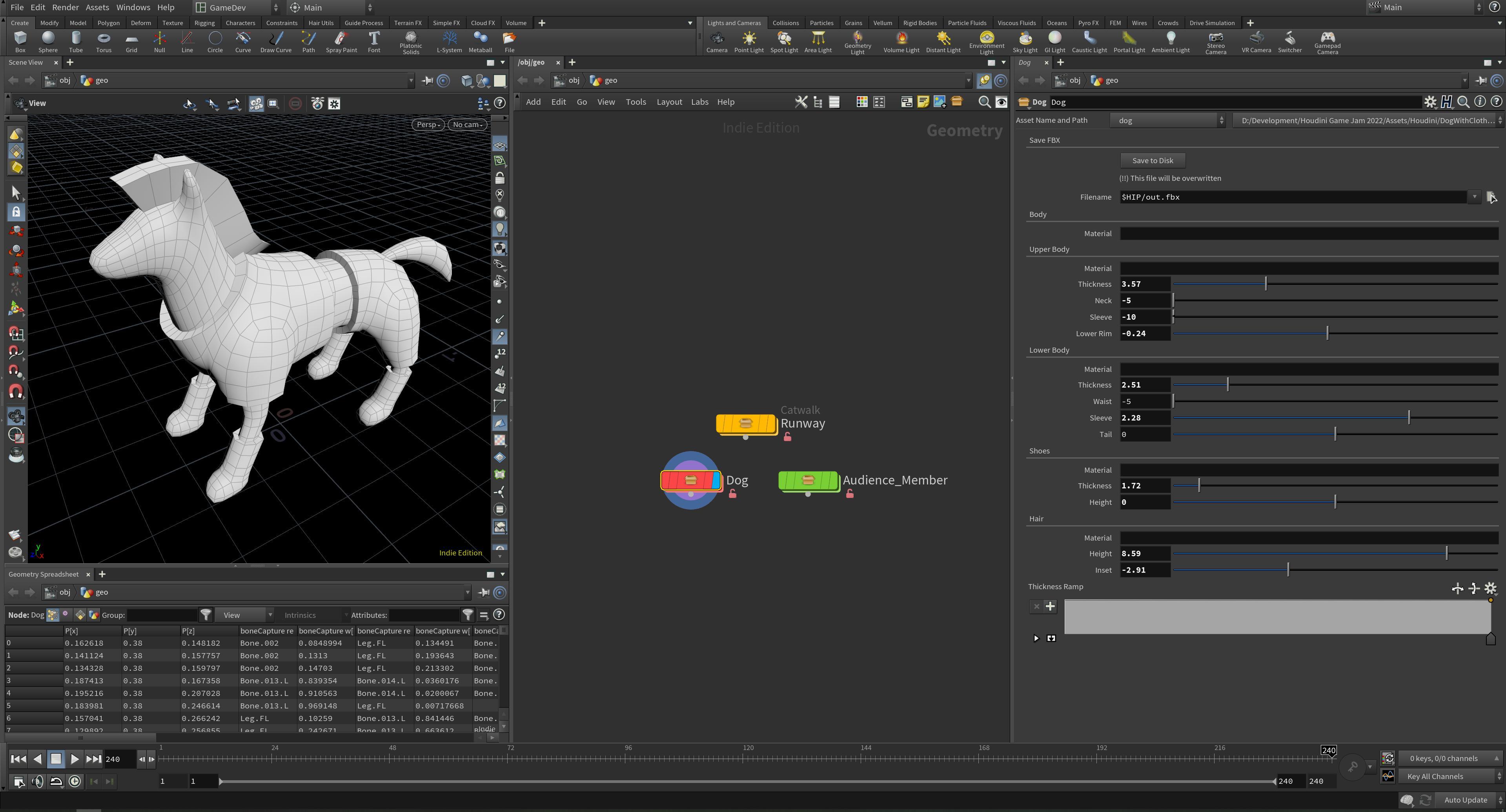This screenshot has width=1506, height=812.
Task: Expand the No cam camera dropdown
Action: coord(467,124)
